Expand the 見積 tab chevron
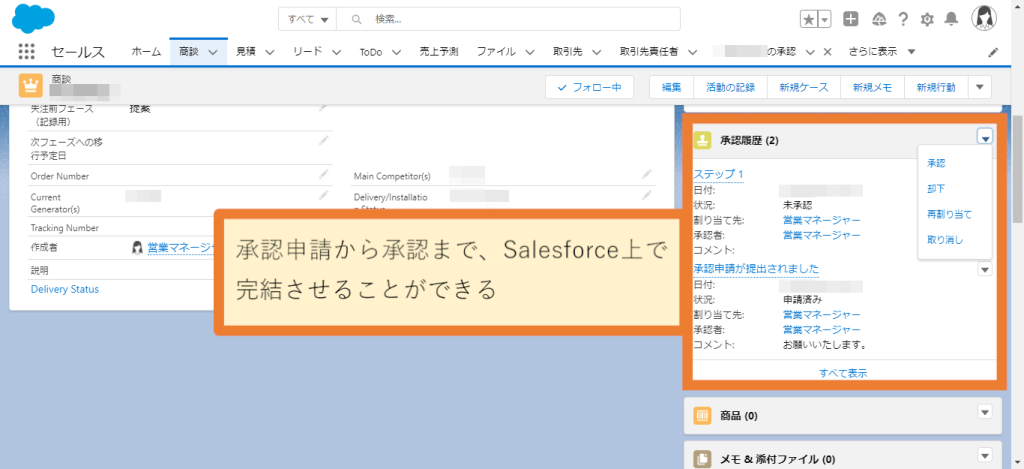This screenshot has height=469, width=1024. coord(270,52)
